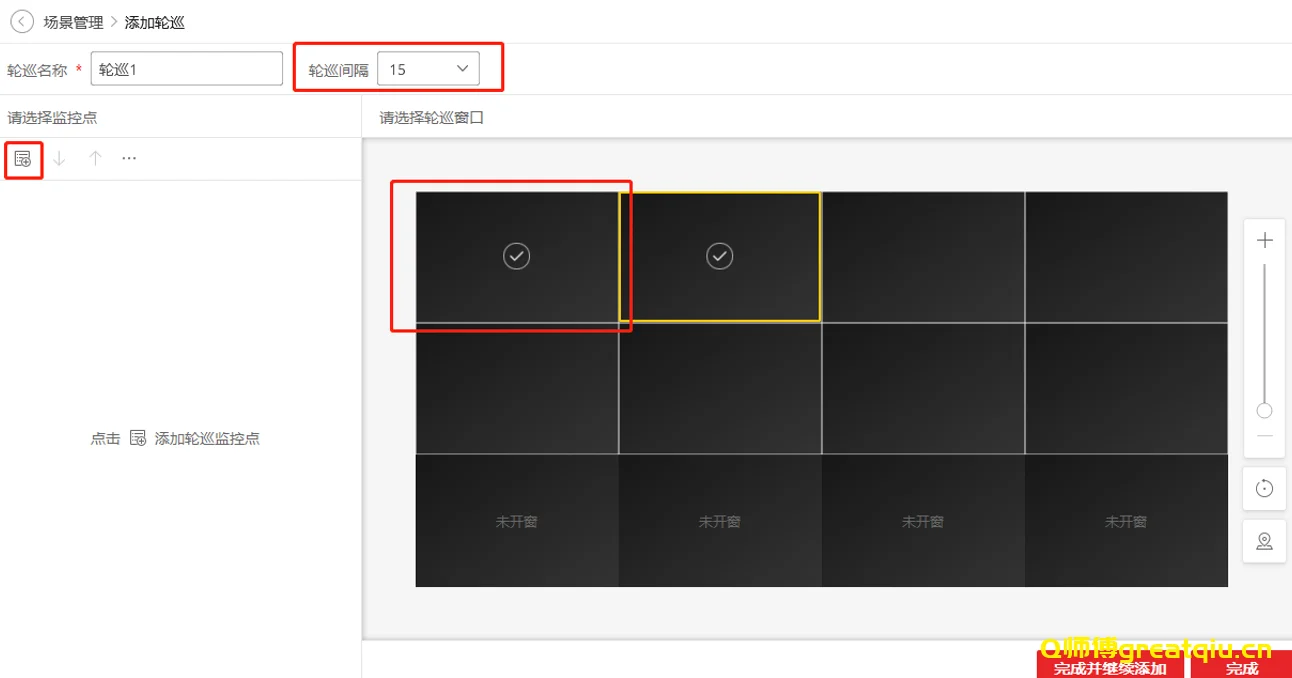Click the back arrow icon
The width and height of the screenshot is (1292, 678).
tap(22, 22)
